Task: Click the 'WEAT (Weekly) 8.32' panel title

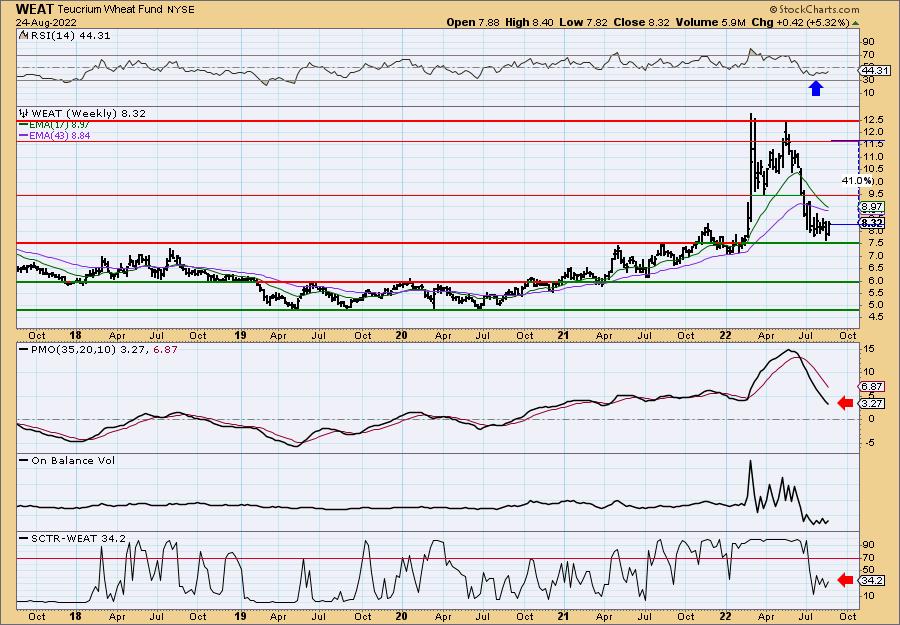Action: click(88, 113)
